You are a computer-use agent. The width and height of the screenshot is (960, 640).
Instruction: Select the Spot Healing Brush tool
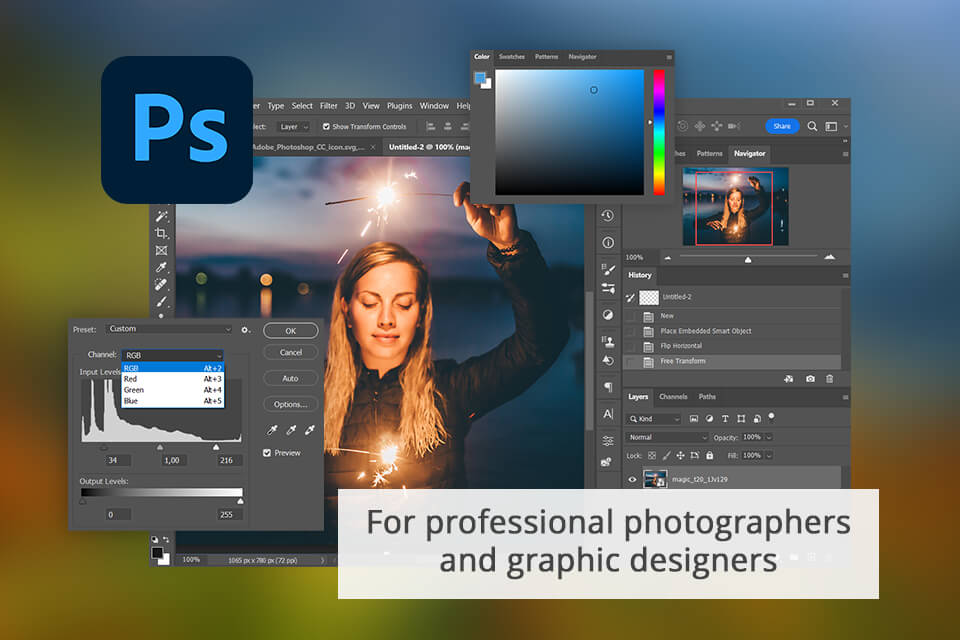(161, 284)
